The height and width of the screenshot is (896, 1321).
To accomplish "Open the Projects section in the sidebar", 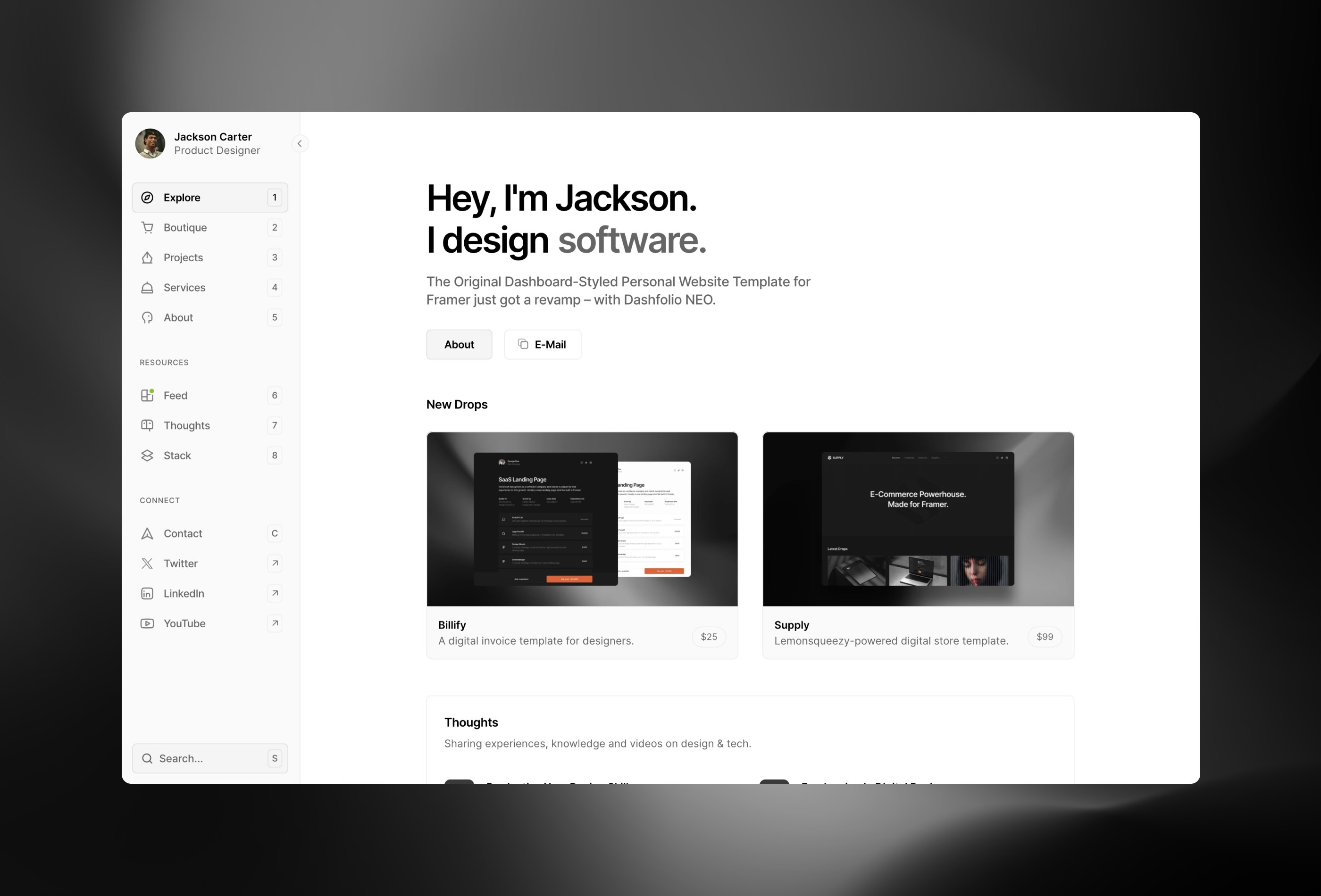I will click(182, 257).
